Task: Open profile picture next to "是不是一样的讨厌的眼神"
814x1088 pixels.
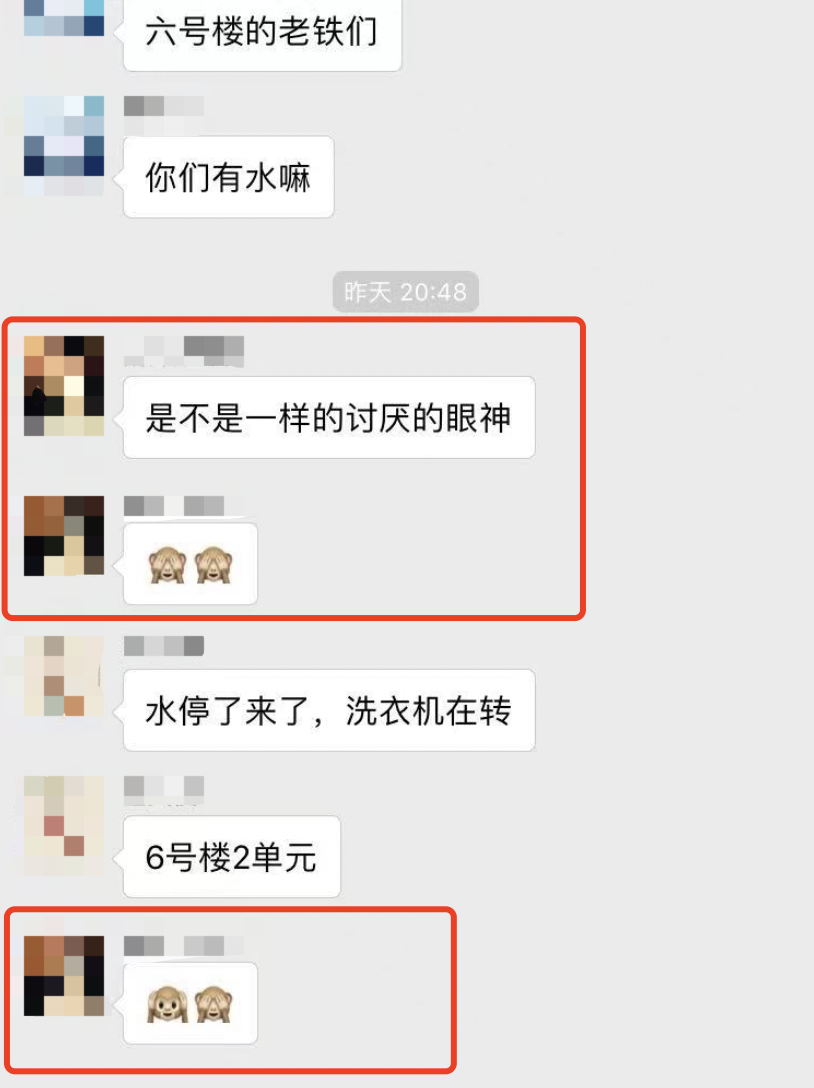Action: click(x=64, y=386)
